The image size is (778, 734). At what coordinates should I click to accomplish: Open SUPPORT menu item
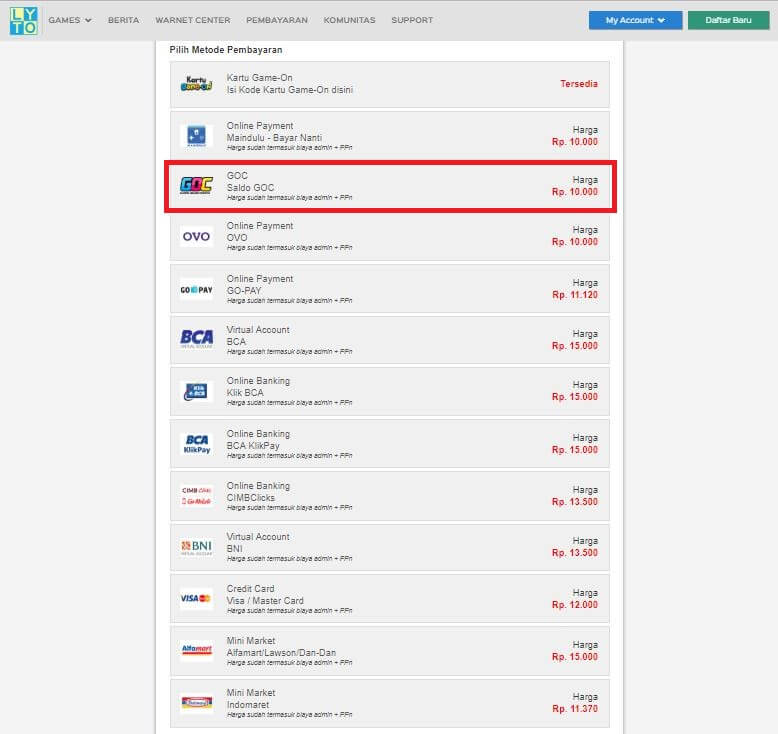coord(412,20)
